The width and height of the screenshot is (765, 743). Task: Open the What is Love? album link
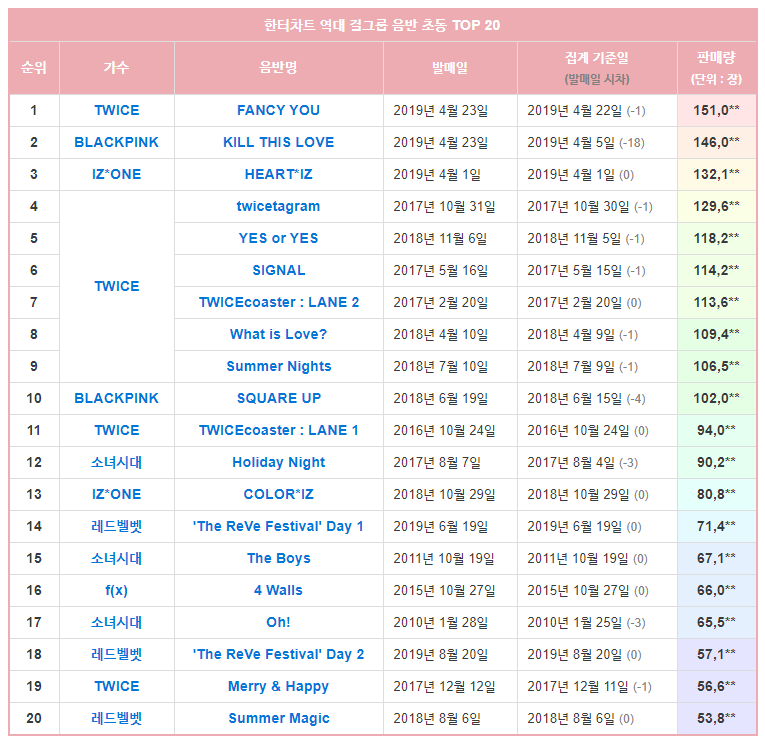(x=279, y=334)
